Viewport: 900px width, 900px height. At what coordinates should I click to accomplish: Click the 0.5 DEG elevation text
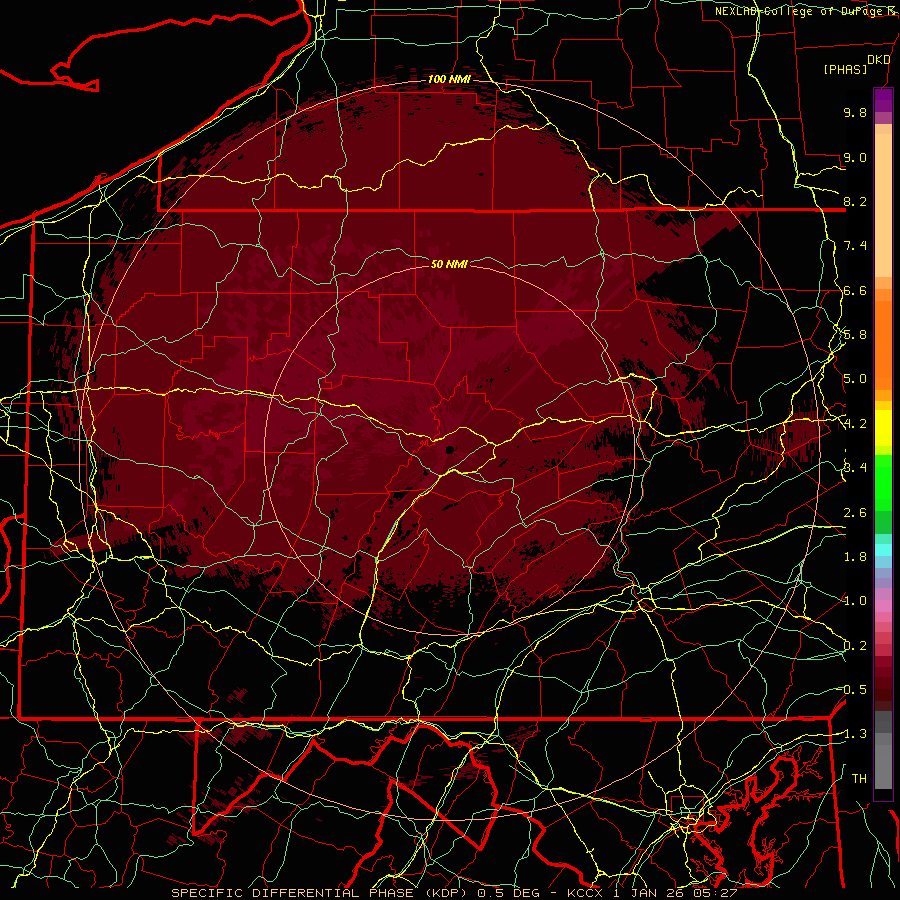pos(507,893)
